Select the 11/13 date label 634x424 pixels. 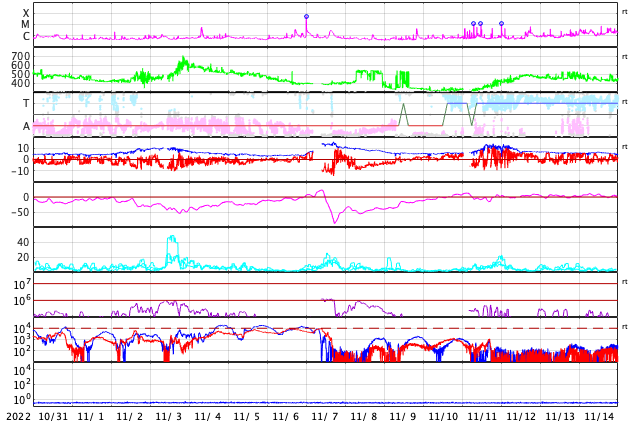pyautogui.click(x=560, y=417)
